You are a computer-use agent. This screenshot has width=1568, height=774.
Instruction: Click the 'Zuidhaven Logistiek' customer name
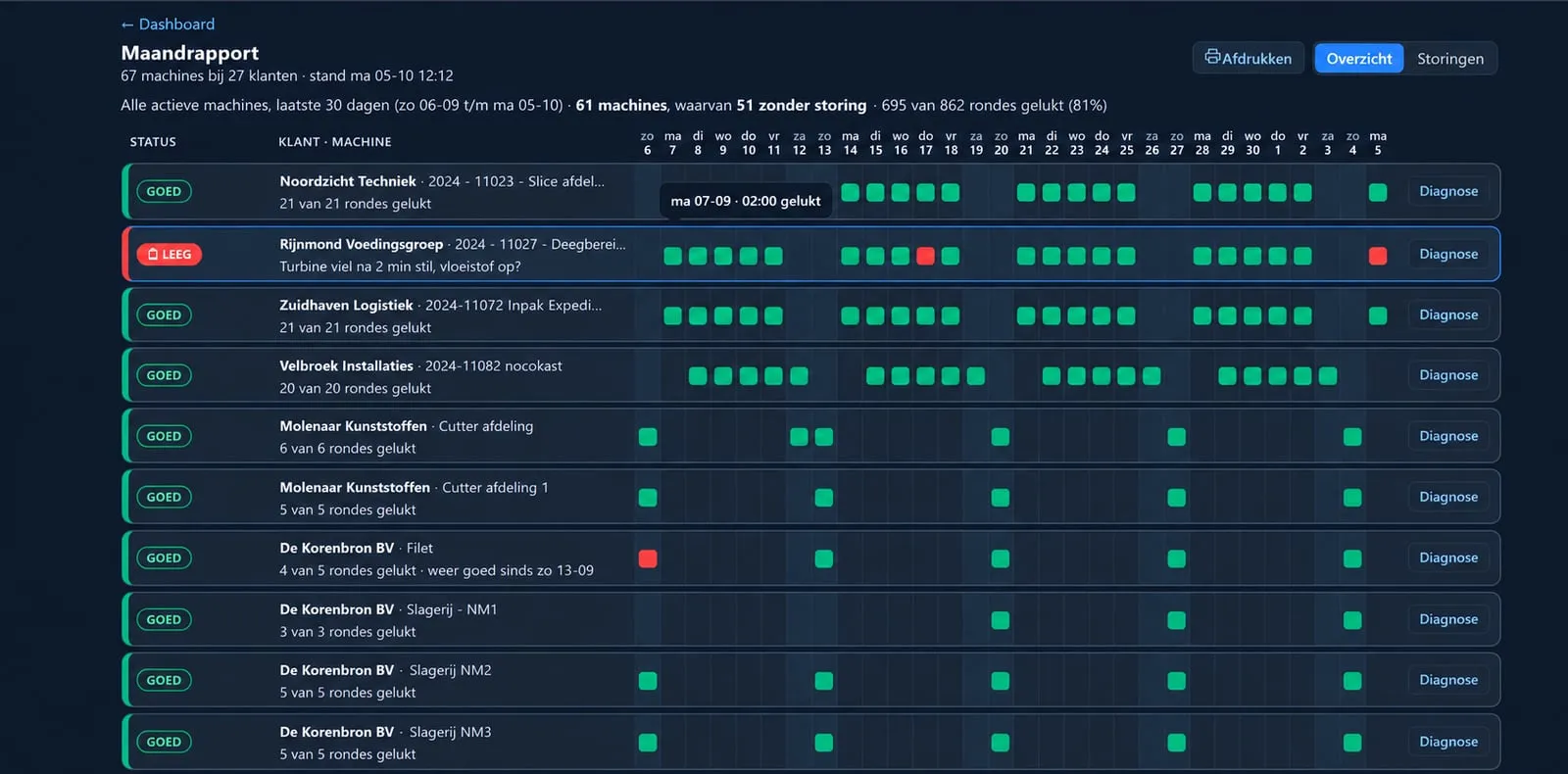coord(346,305)
